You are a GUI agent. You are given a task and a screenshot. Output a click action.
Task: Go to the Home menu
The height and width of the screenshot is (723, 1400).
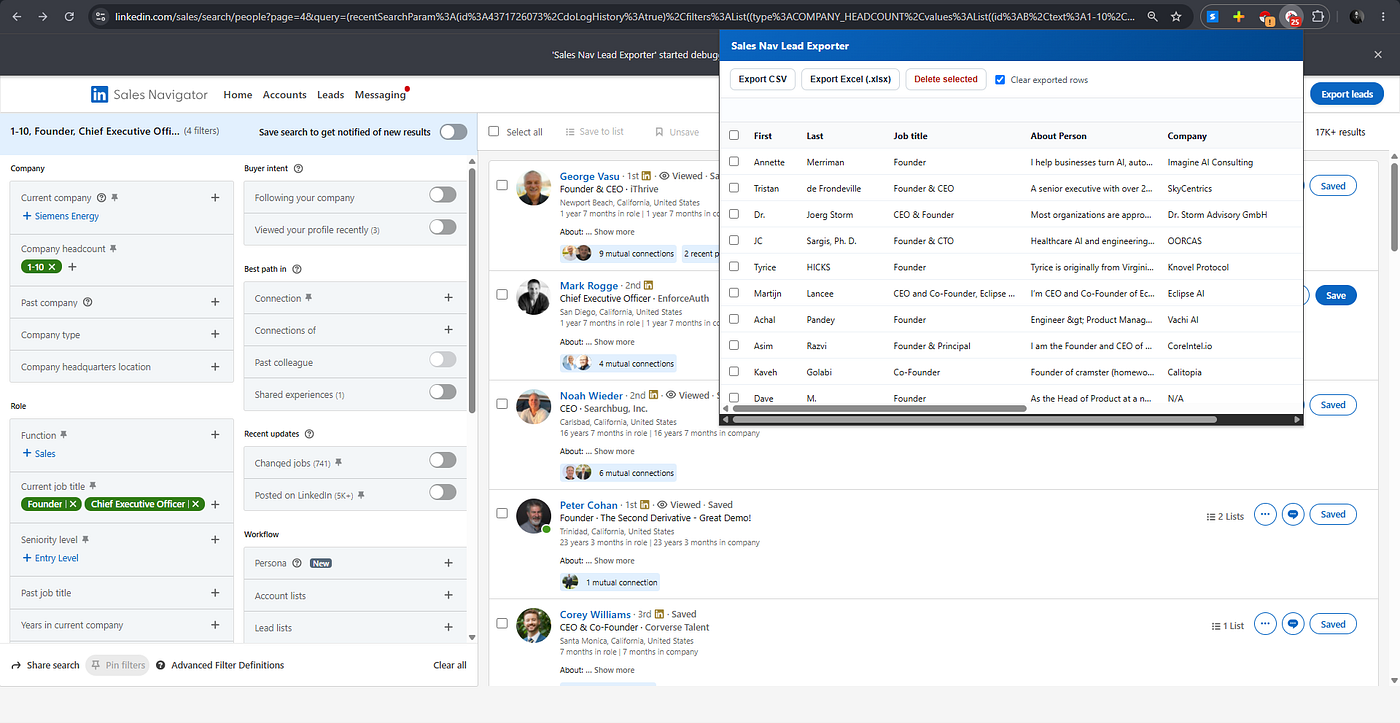238,95
